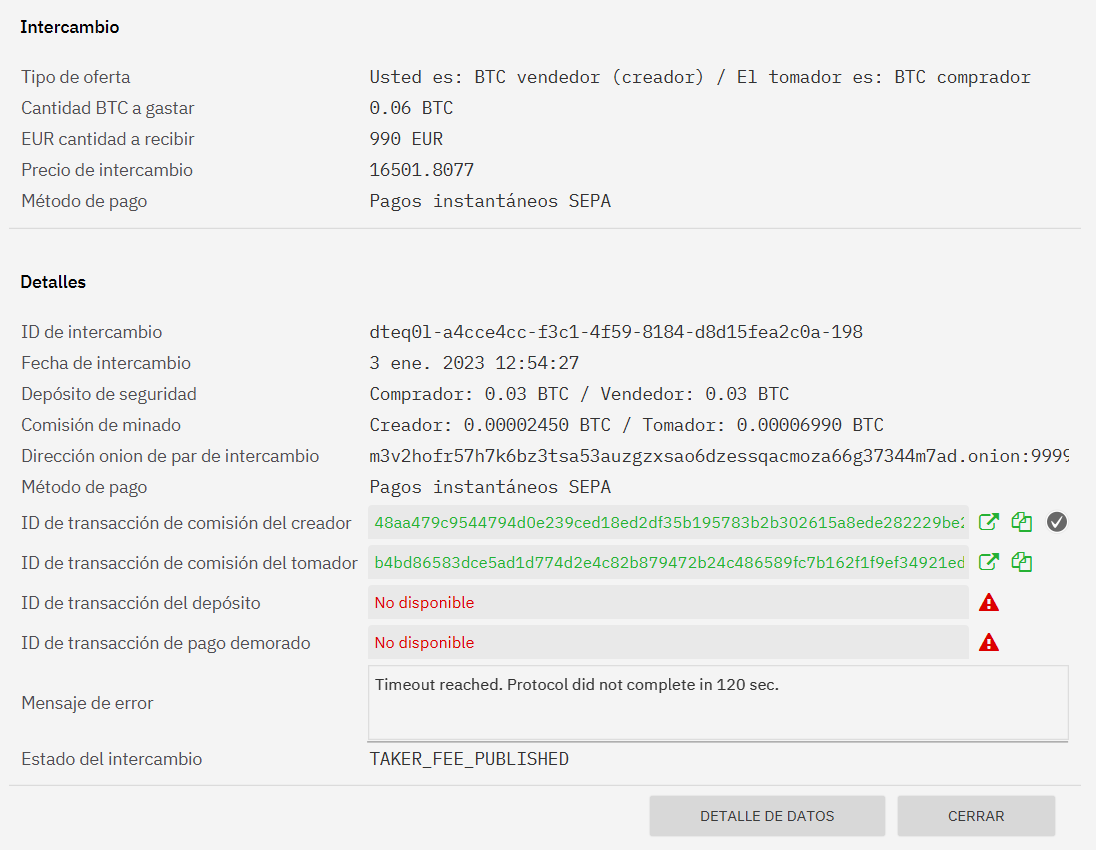Image resolution: width=1096 pixels, height=850 pixels.
Task: Open creator fee transaction in block explorer
Action: point(988,521)
